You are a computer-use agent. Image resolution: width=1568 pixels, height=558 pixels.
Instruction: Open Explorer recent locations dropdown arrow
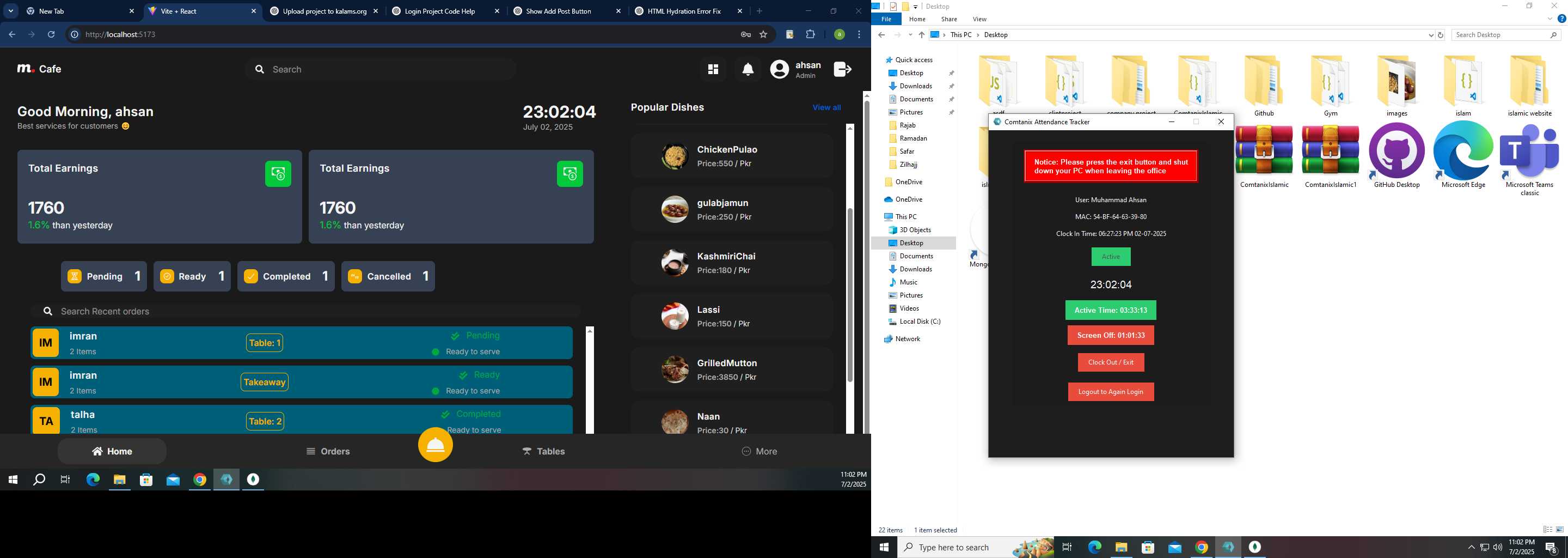coord(910,35)
